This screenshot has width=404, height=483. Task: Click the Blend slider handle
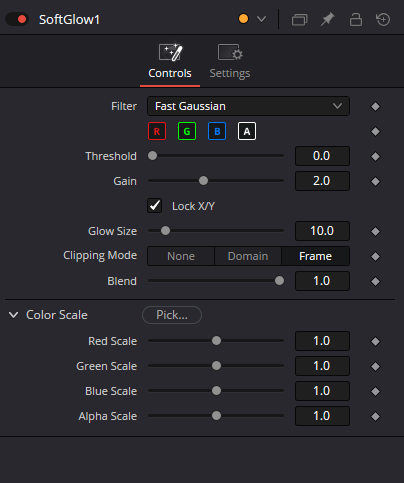[x=279, y=280]
